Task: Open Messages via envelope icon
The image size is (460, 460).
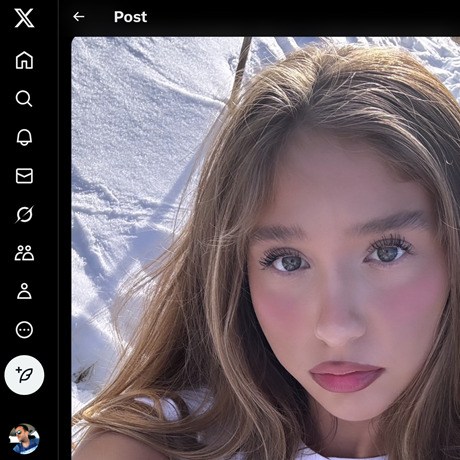Action: click(24, 176)
